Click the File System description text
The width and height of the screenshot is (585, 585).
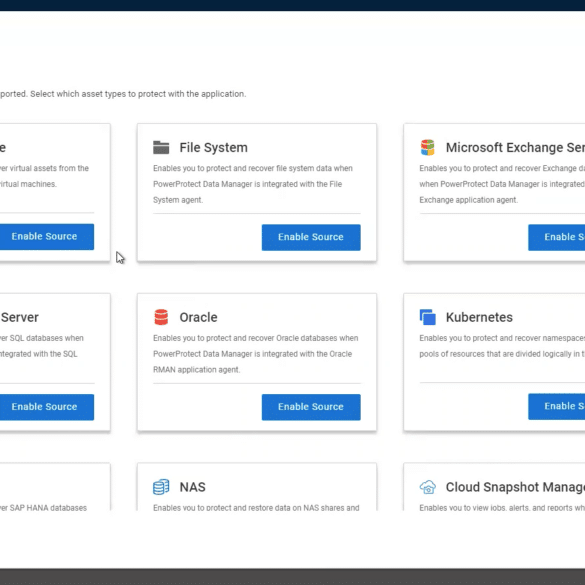point(253,184)
